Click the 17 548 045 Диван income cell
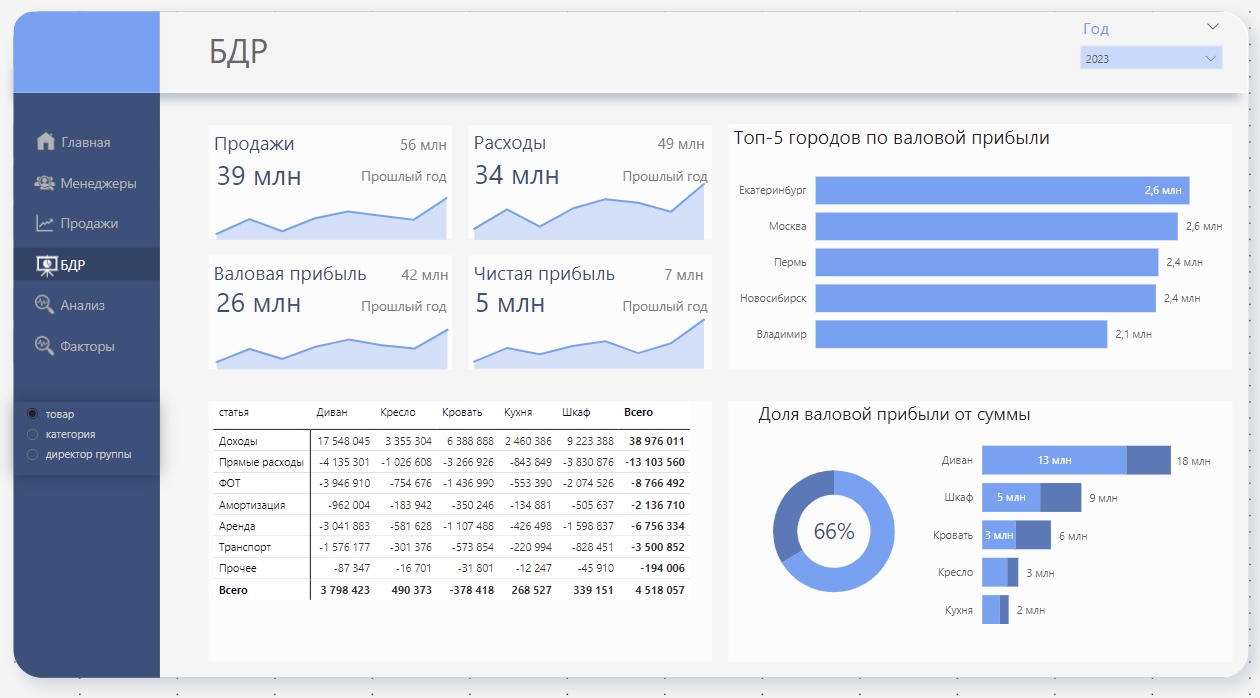The width and height of the screenshot is (1260, 698). 344,441
